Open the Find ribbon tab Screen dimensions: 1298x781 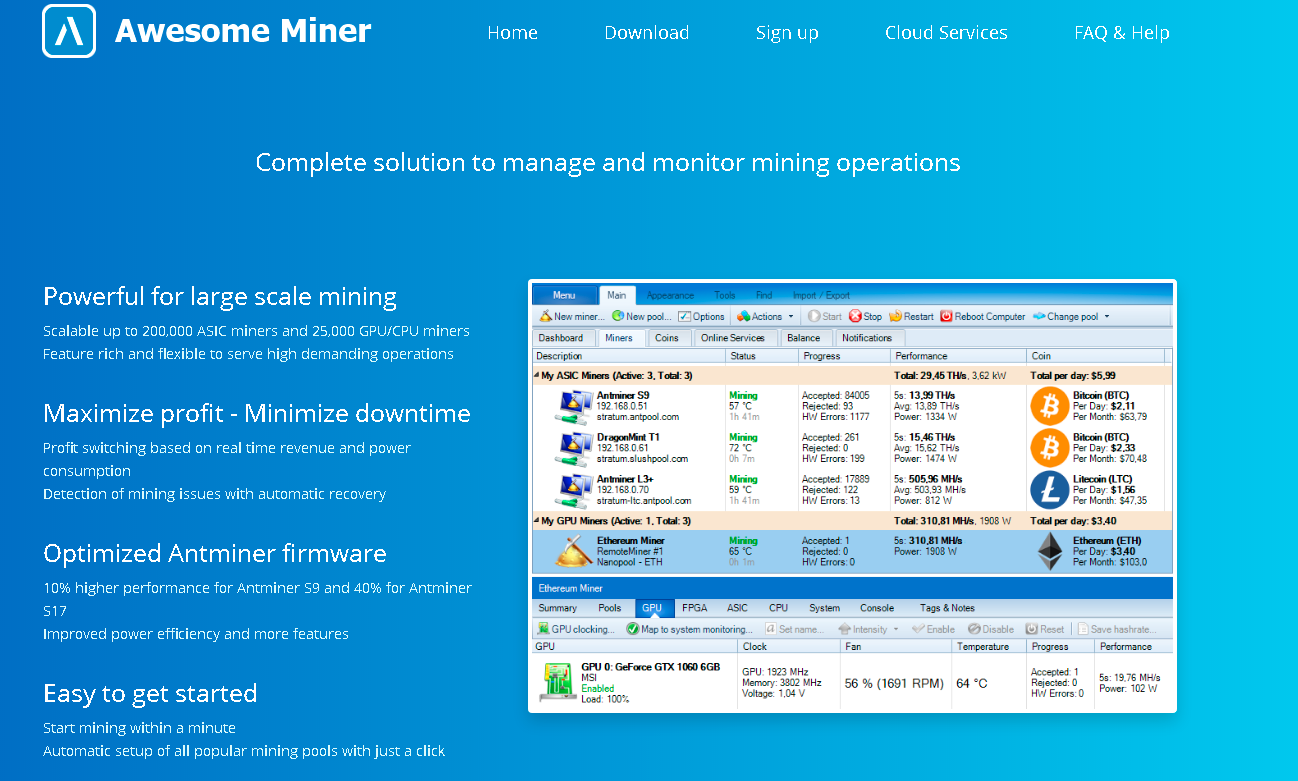pos(764,295)
